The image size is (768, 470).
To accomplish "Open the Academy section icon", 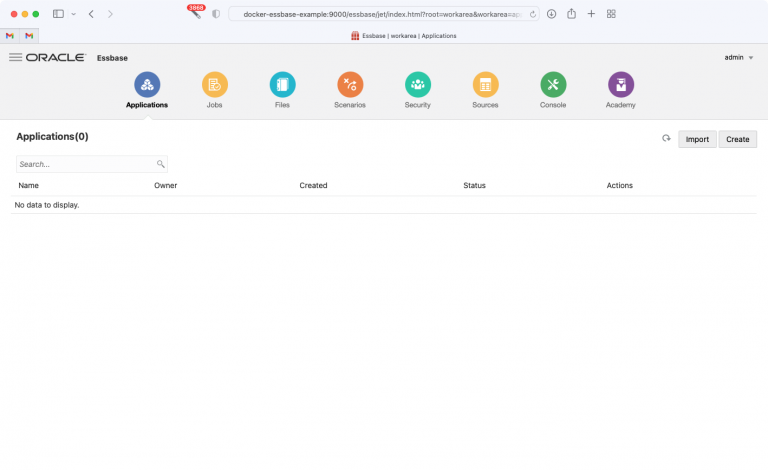I will [620, 85].
